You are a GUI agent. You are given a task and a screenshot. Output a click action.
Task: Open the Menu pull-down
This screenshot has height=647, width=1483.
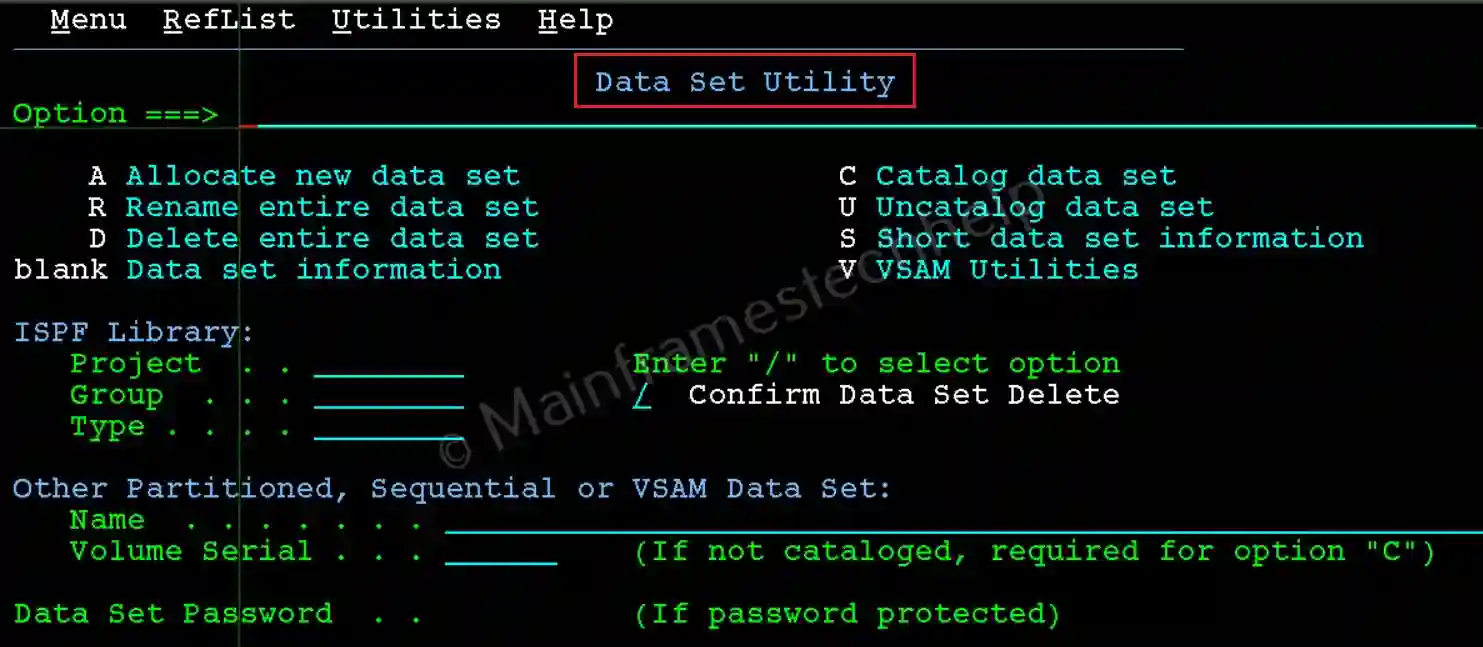coord(88,20)
